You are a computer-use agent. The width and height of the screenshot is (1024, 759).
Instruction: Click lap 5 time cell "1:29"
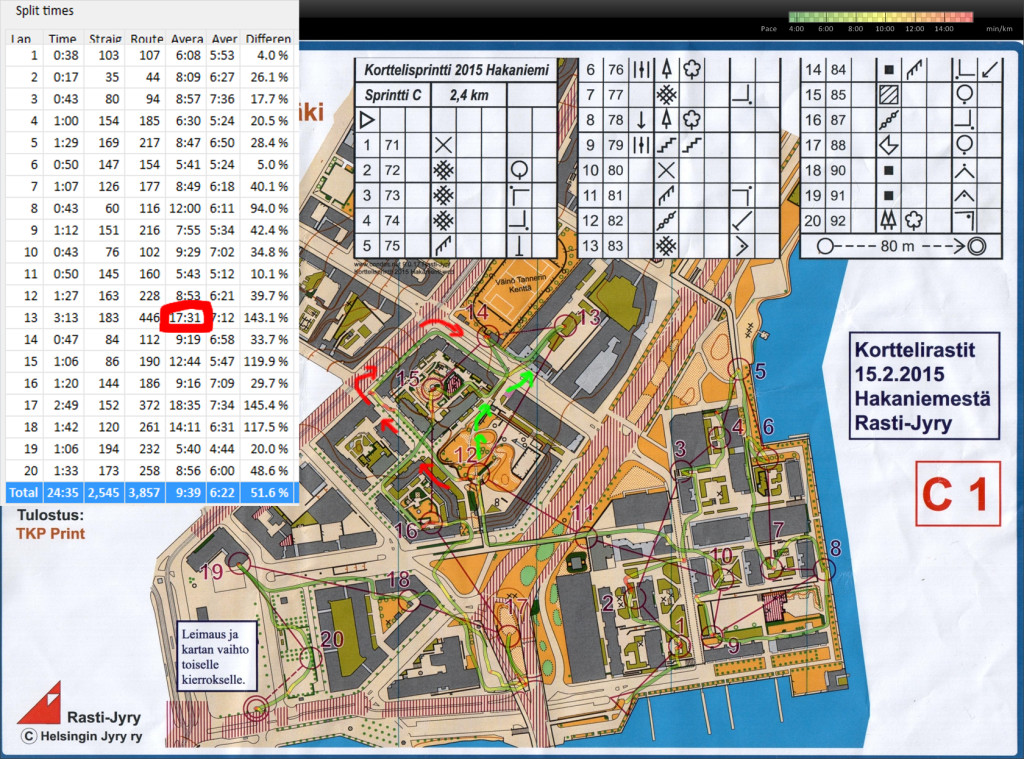pos(66,143)
